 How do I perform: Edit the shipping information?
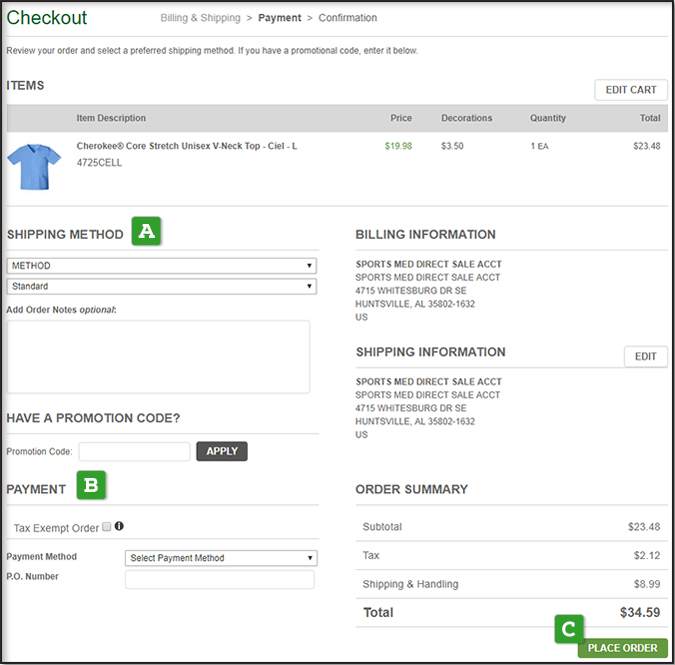[645, 356]
